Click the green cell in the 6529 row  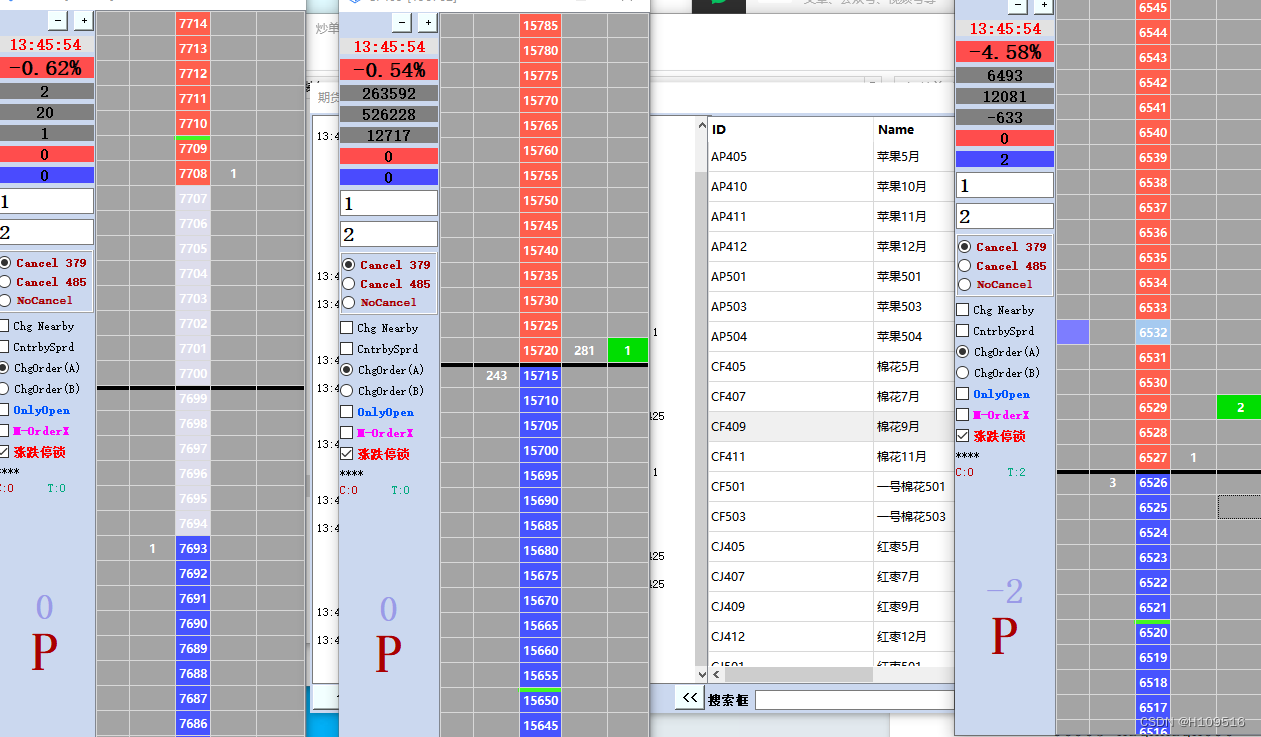pos(1240,407)
